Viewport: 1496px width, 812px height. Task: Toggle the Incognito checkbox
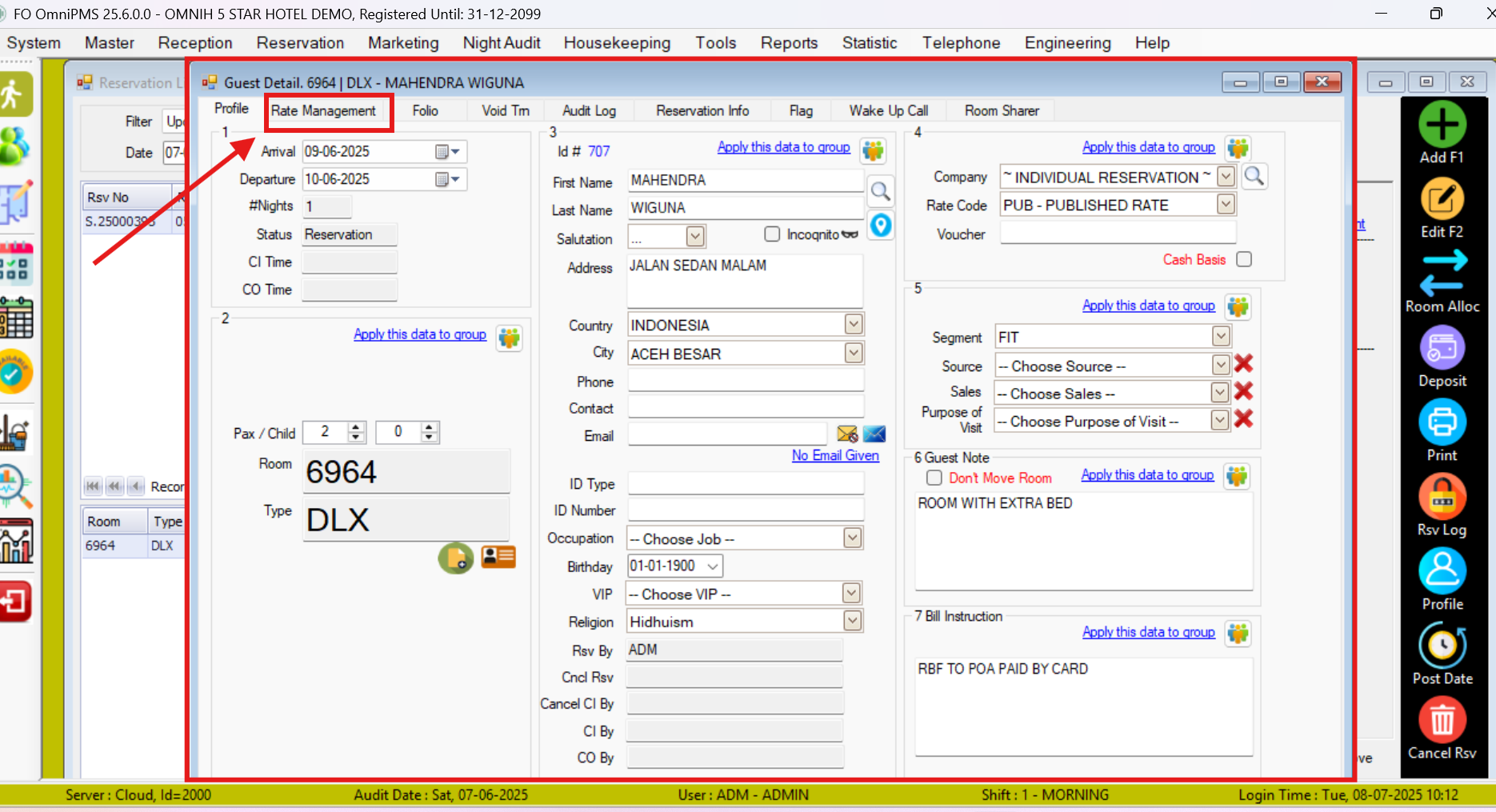click(772, 234)
